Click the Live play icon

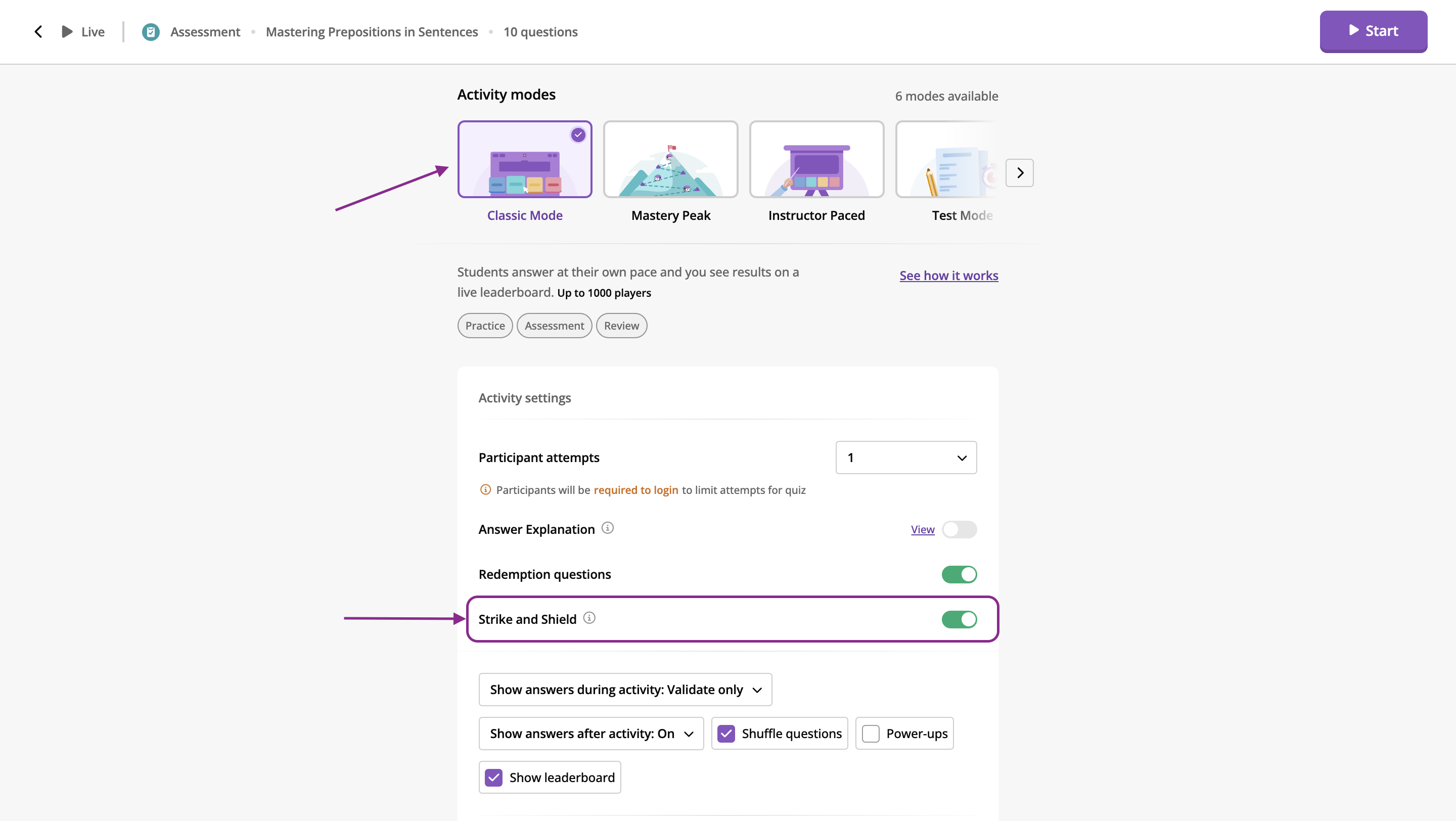pos(67,32)
